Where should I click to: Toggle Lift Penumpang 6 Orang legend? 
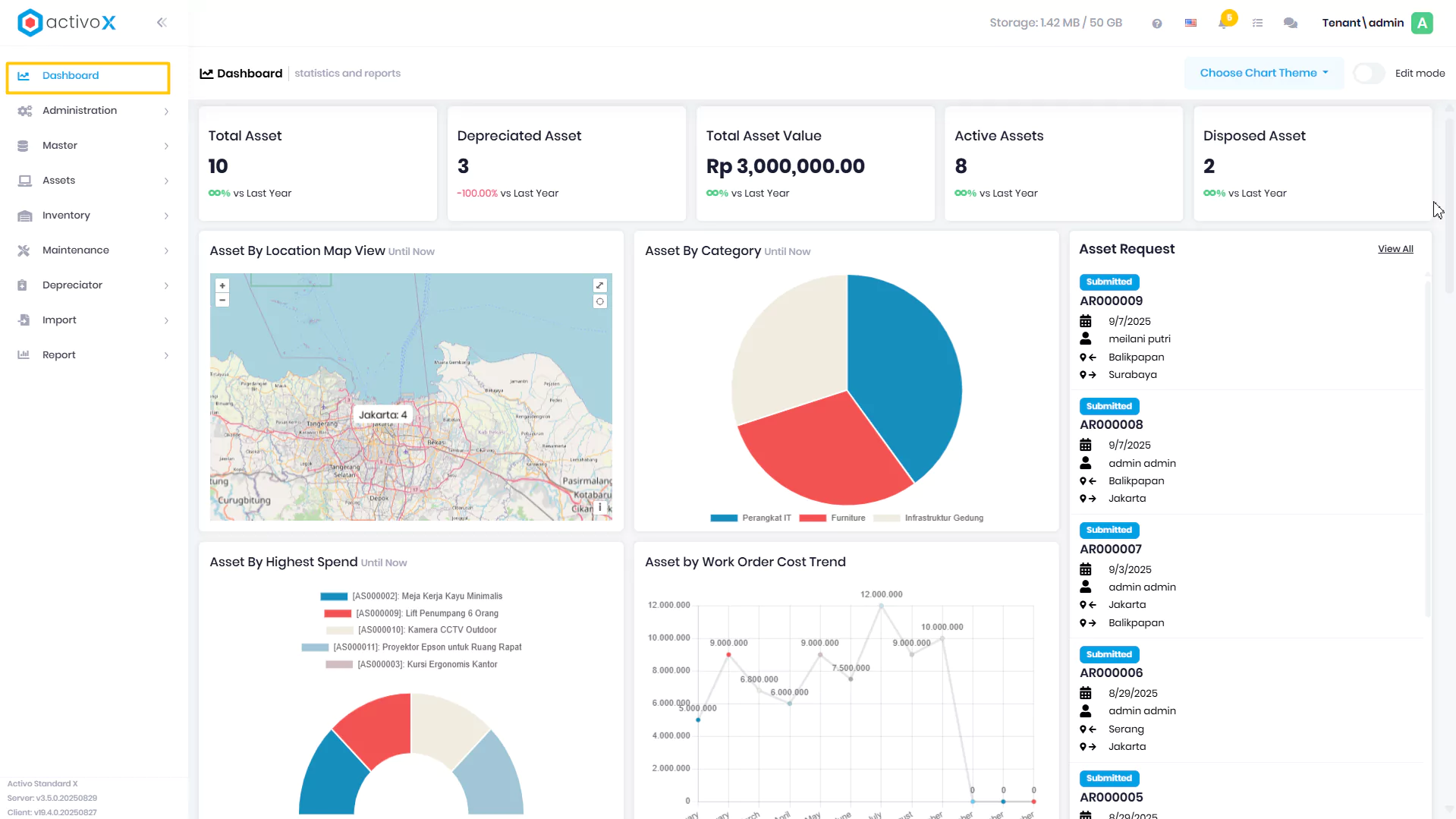[411, 613]
